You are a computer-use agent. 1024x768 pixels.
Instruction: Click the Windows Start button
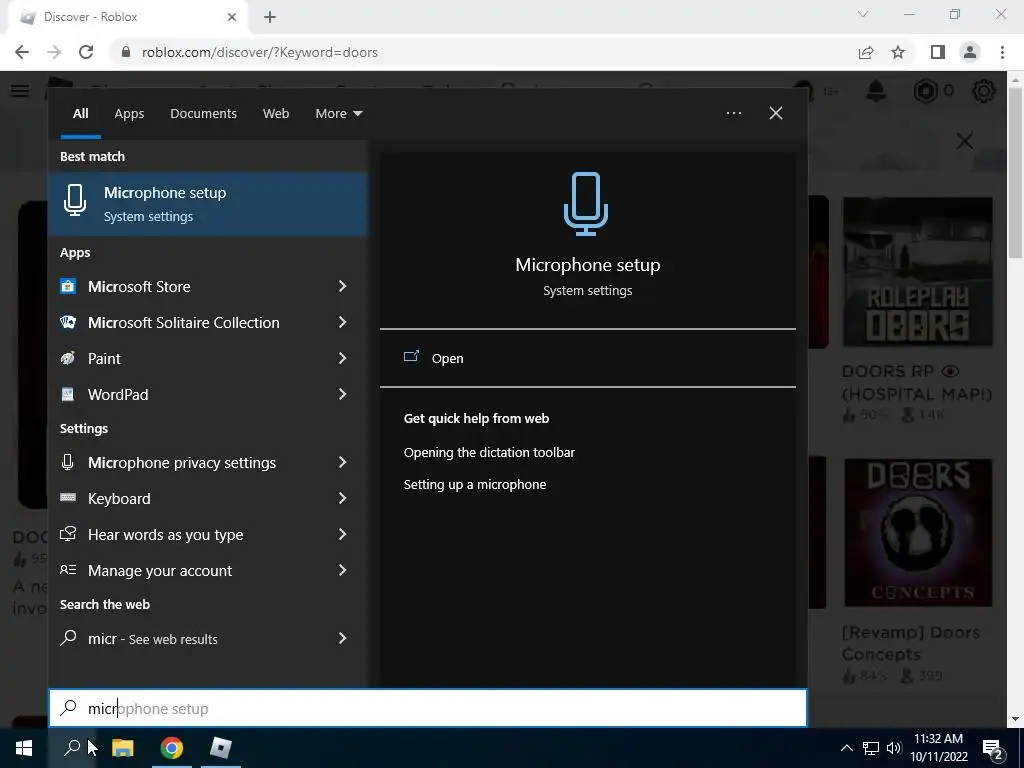24,748
